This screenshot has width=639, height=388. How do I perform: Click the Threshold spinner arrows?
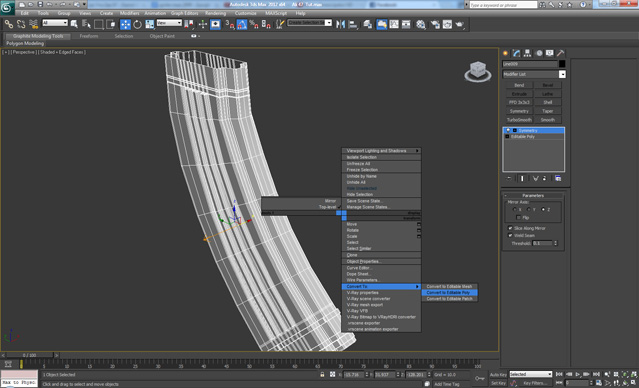pyautogui.click(x=555, y=243)
